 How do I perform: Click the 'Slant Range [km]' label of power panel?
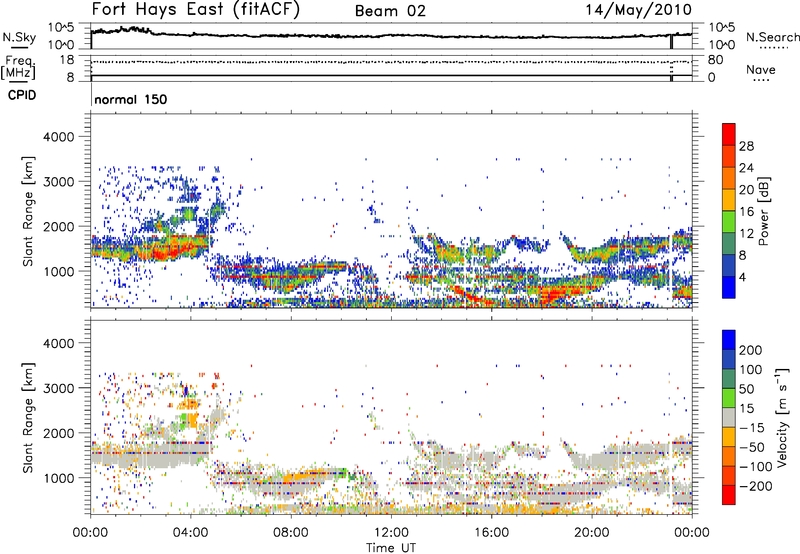(x=28, y=211)
